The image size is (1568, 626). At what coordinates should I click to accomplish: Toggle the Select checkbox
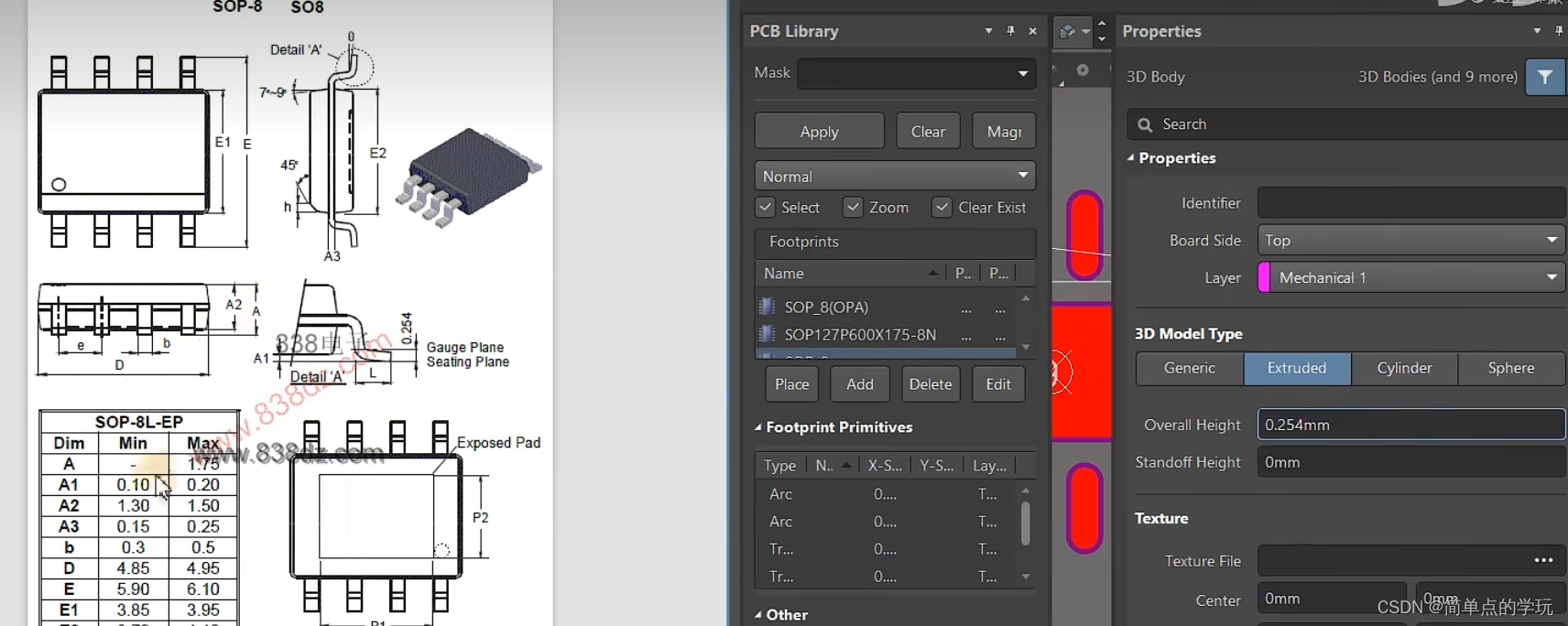766,208
